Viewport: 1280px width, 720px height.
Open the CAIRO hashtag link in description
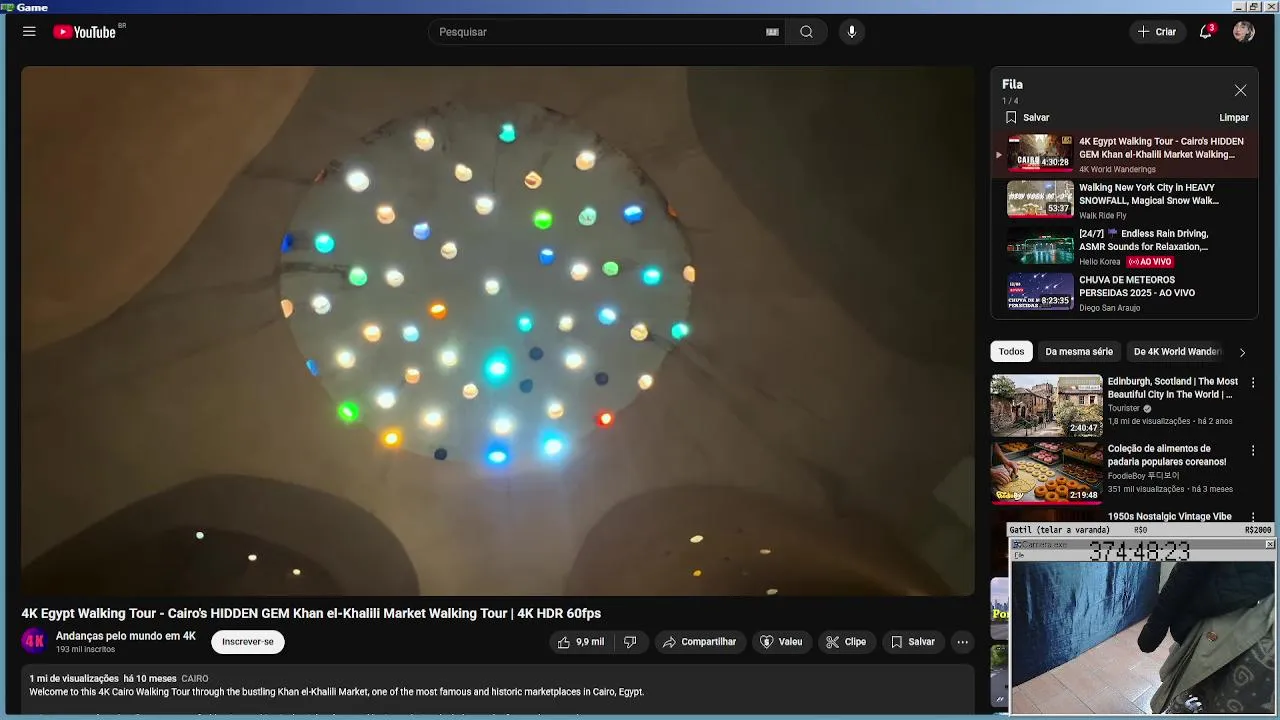click(x=195, y=679)
